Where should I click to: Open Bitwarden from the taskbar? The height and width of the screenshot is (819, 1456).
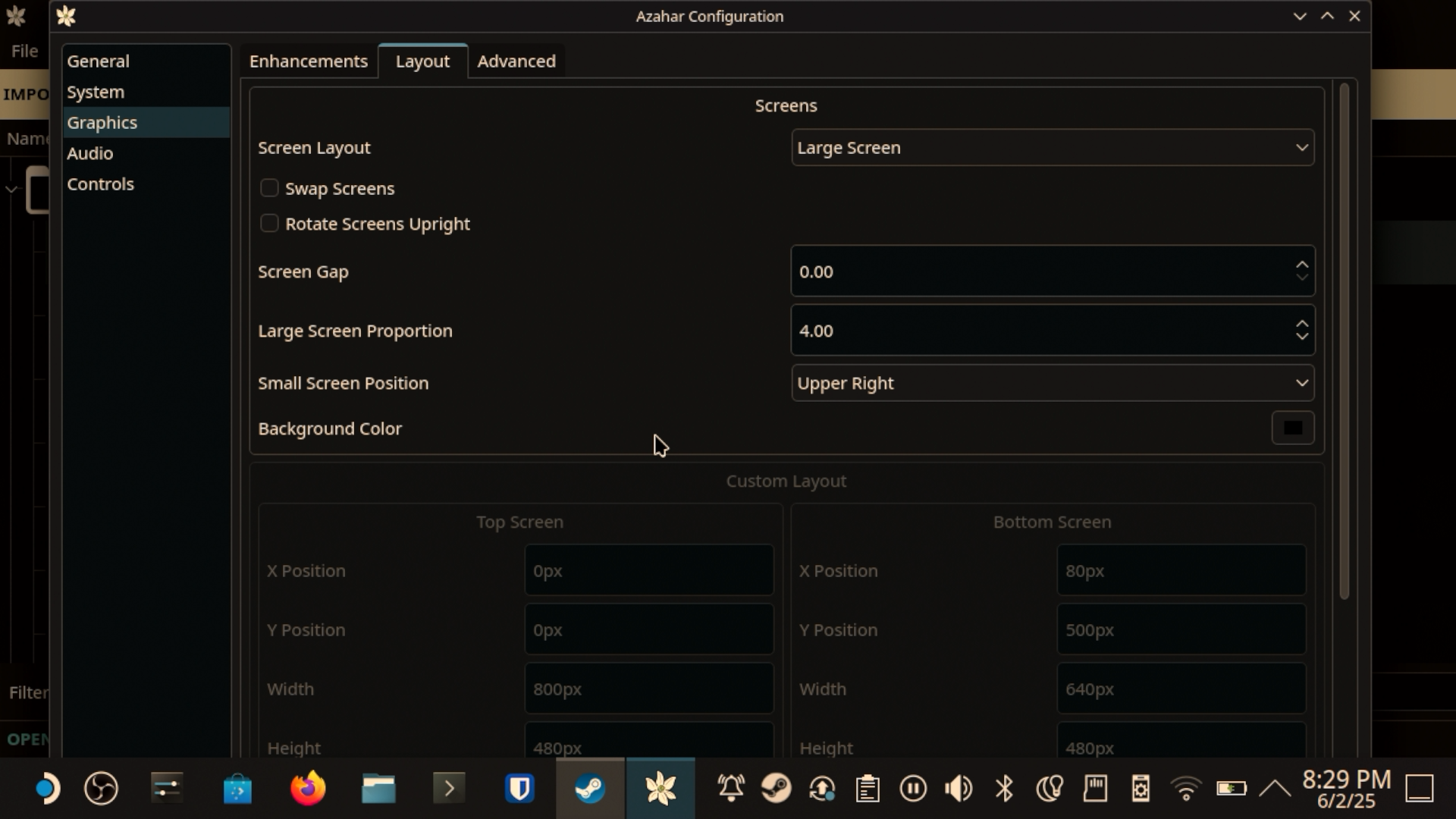tap(519, 789)
